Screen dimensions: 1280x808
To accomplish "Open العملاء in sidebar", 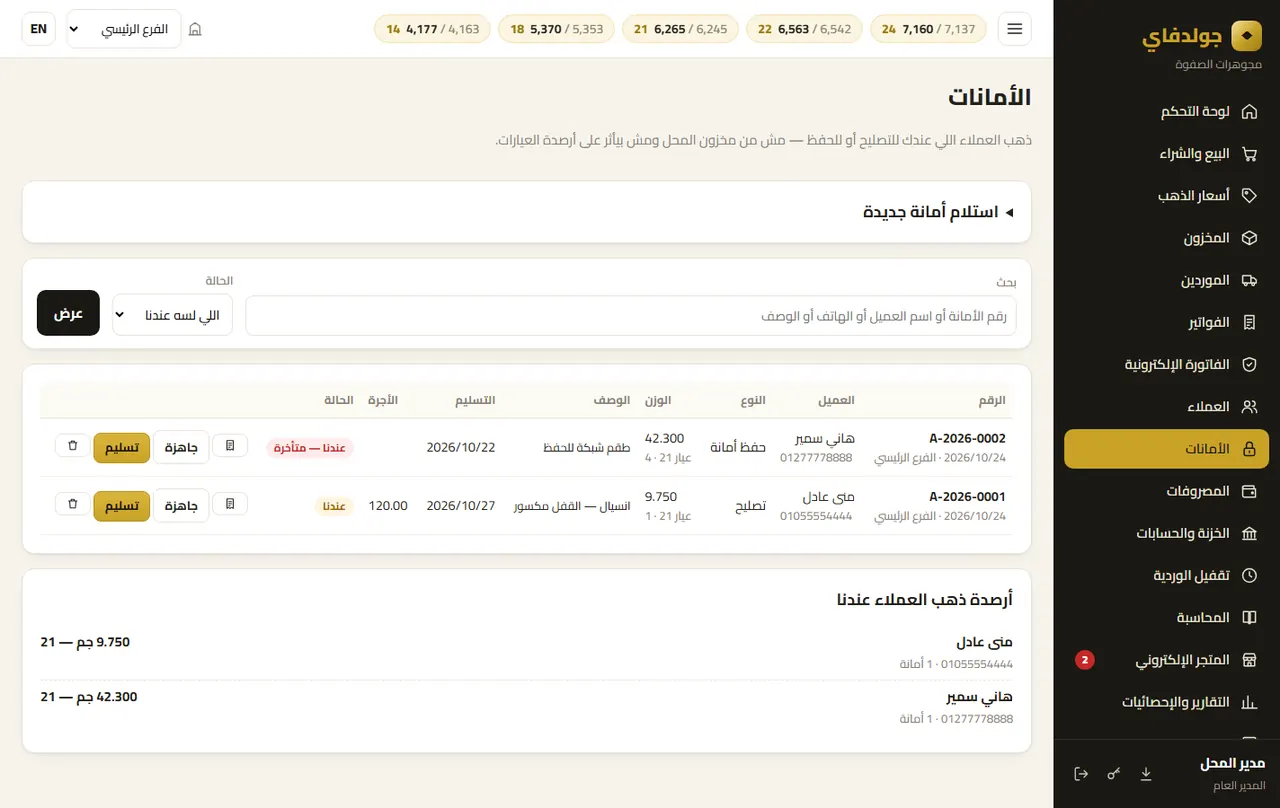I will [1166, 407].
